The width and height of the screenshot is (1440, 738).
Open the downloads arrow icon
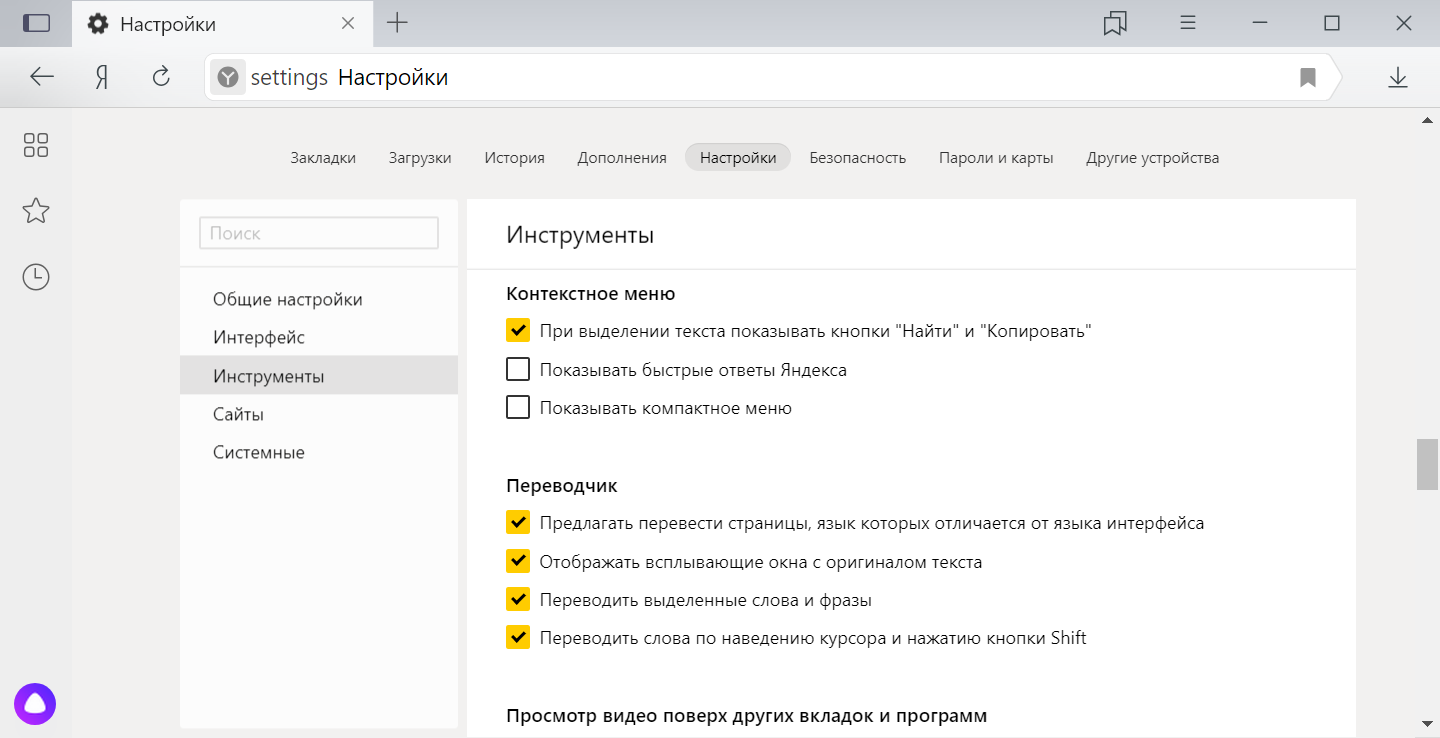pos(1398,77)
